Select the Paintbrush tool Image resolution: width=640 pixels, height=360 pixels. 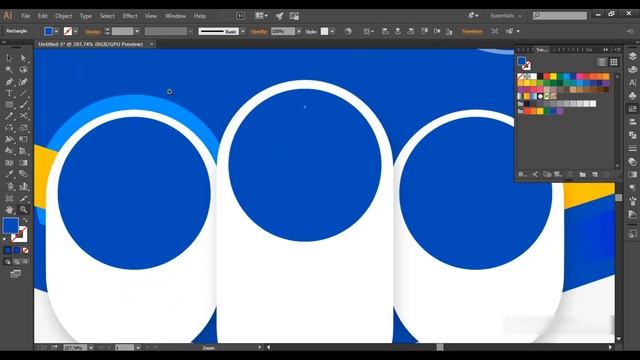coord(23,104)
